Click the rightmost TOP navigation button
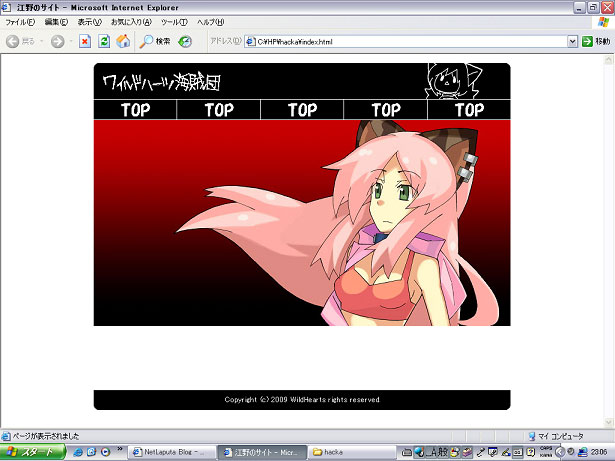The image size is (615, 461). point(469,110)
